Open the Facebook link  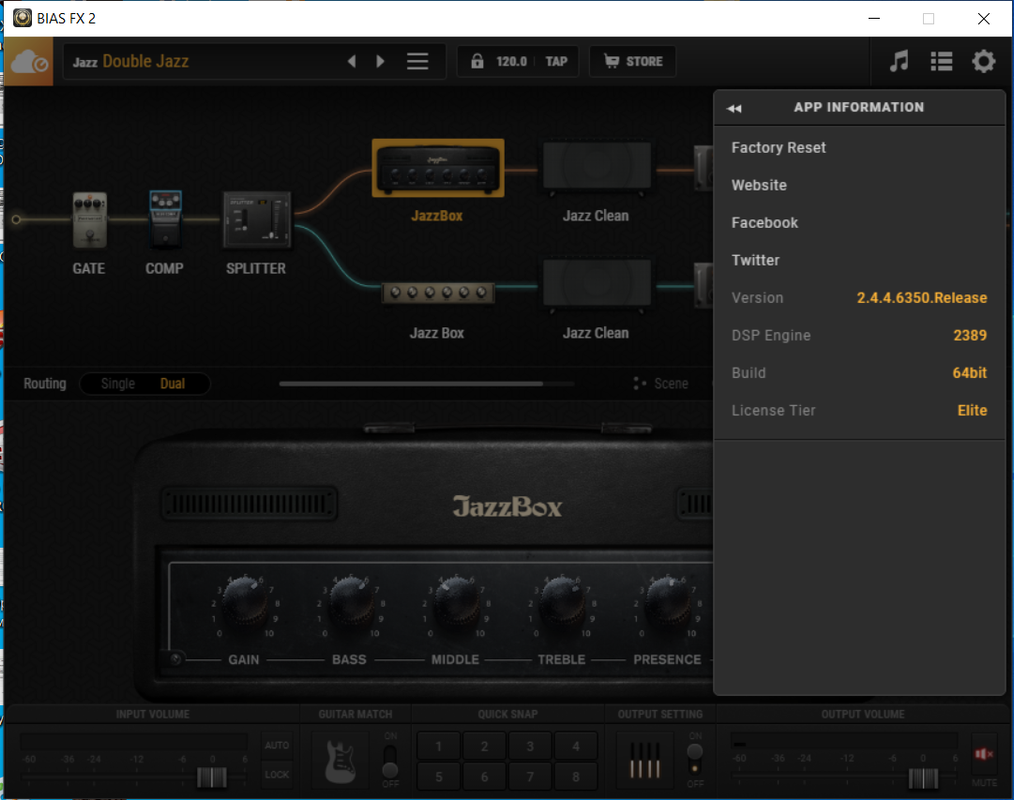[x=765, y=222]
